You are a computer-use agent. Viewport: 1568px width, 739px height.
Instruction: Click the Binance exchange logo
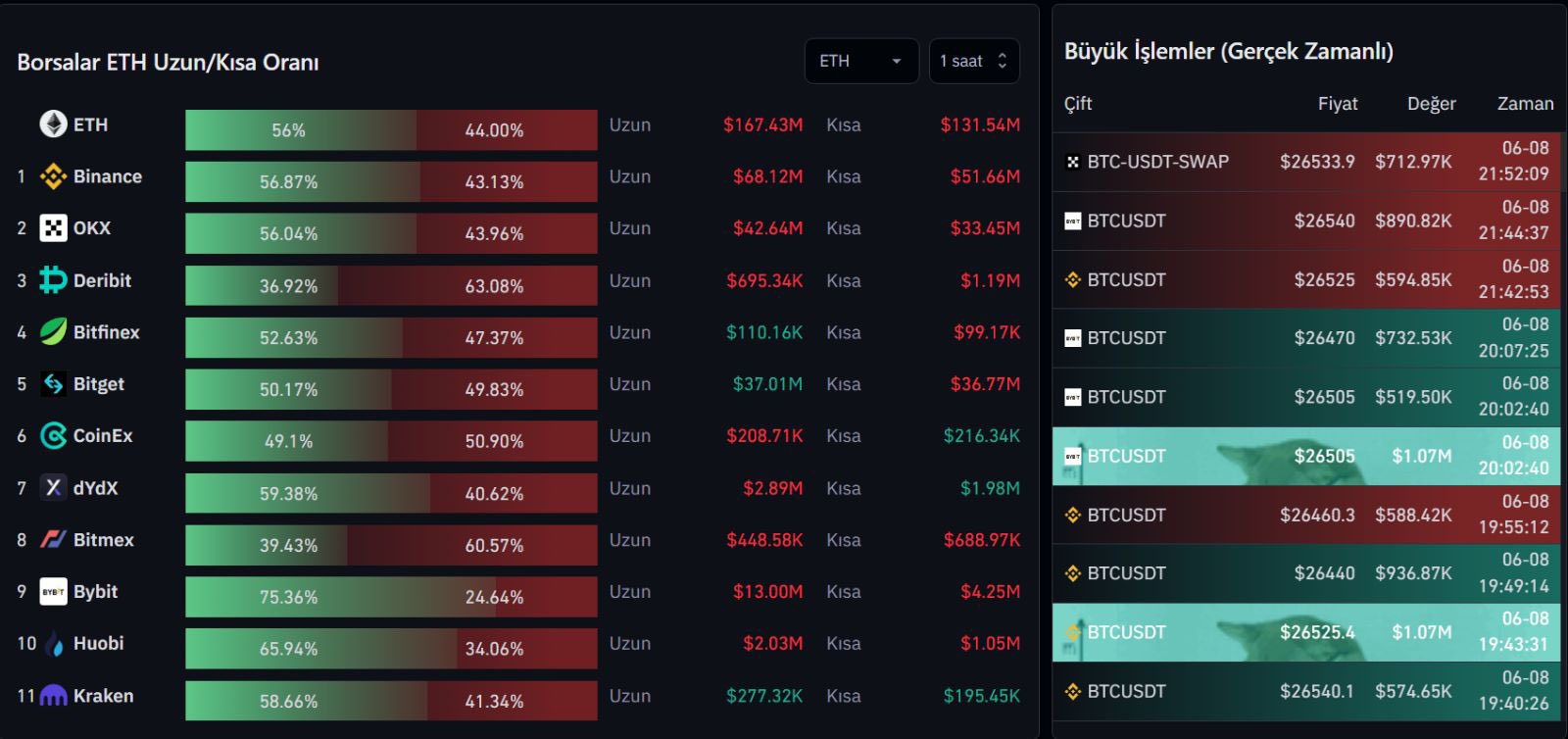click(53, 176)
